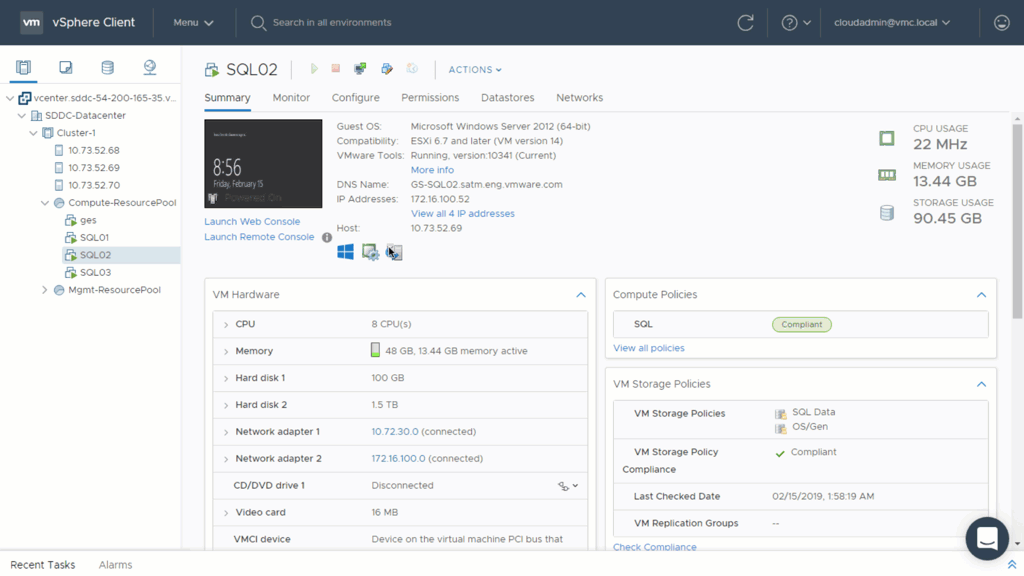Switch to the Networks tab
This screenshot has width=1024, height=576.
[579, 98]
